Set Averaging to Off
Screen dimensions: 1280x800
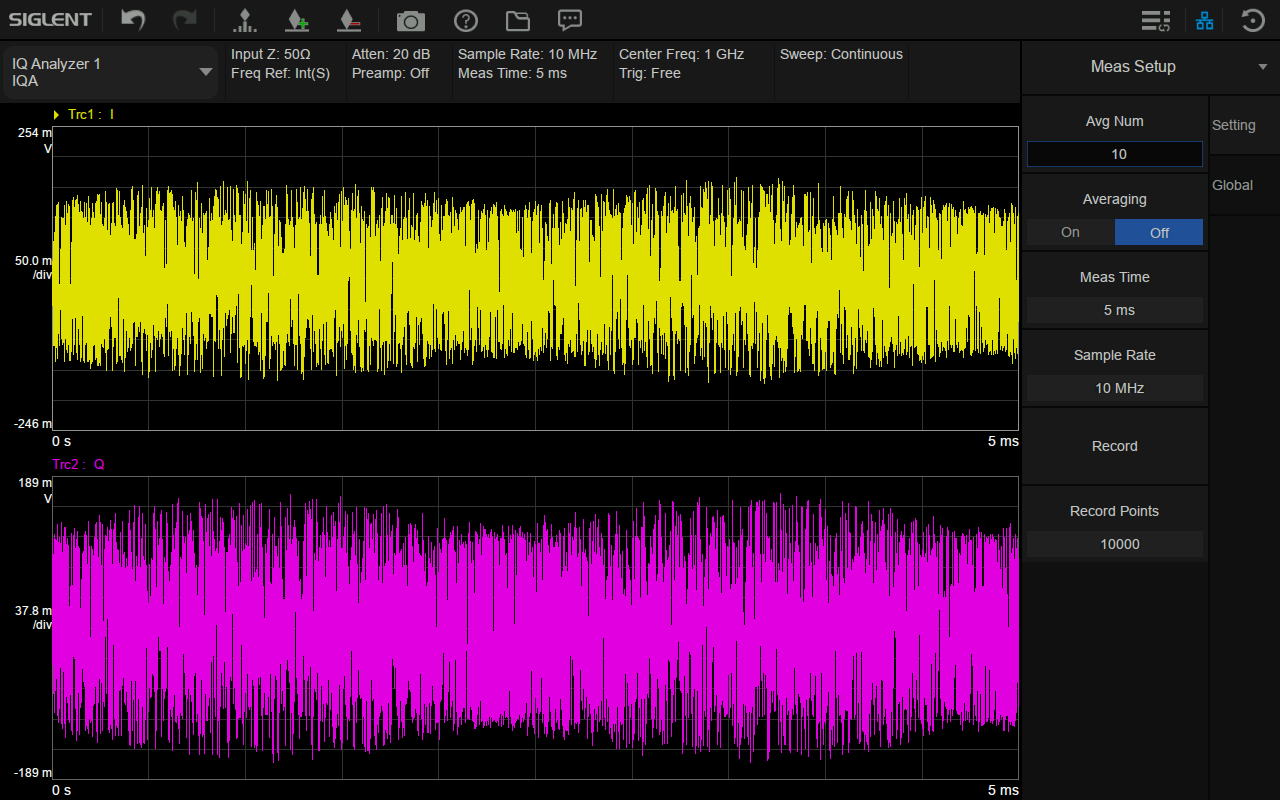coord(1159,232)
